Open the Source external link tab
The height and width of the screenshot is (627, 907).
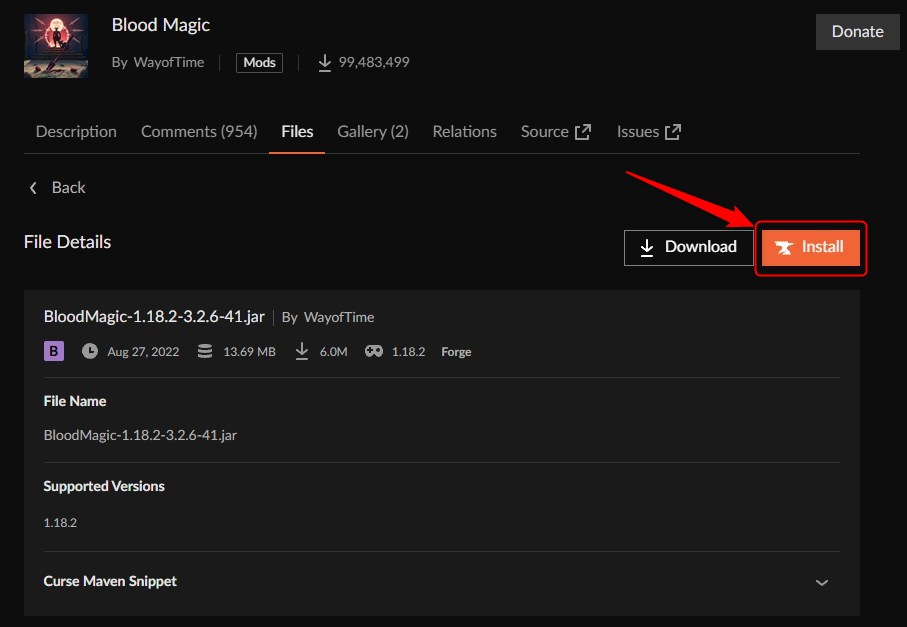[556, 132]
